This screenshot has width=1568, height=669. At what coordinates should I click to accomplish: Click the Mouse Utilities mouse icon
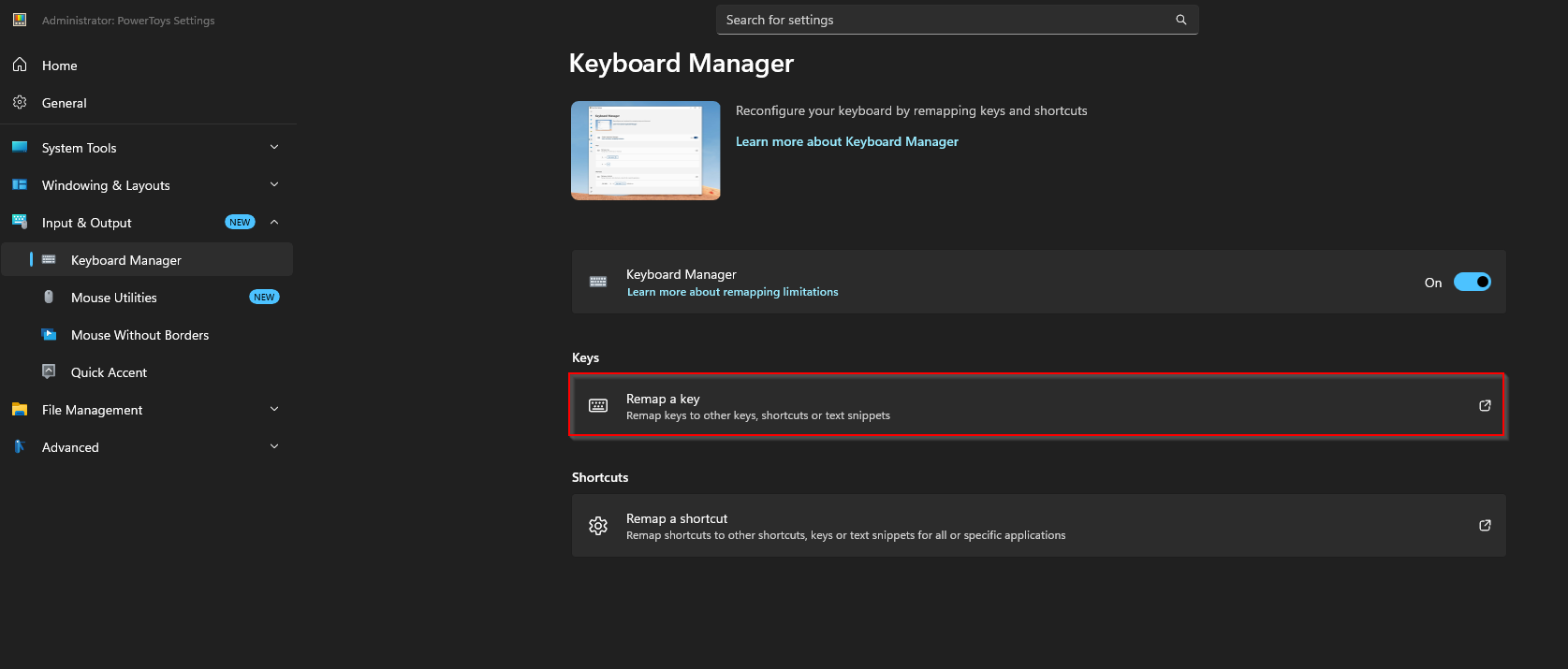pos(49,298)
